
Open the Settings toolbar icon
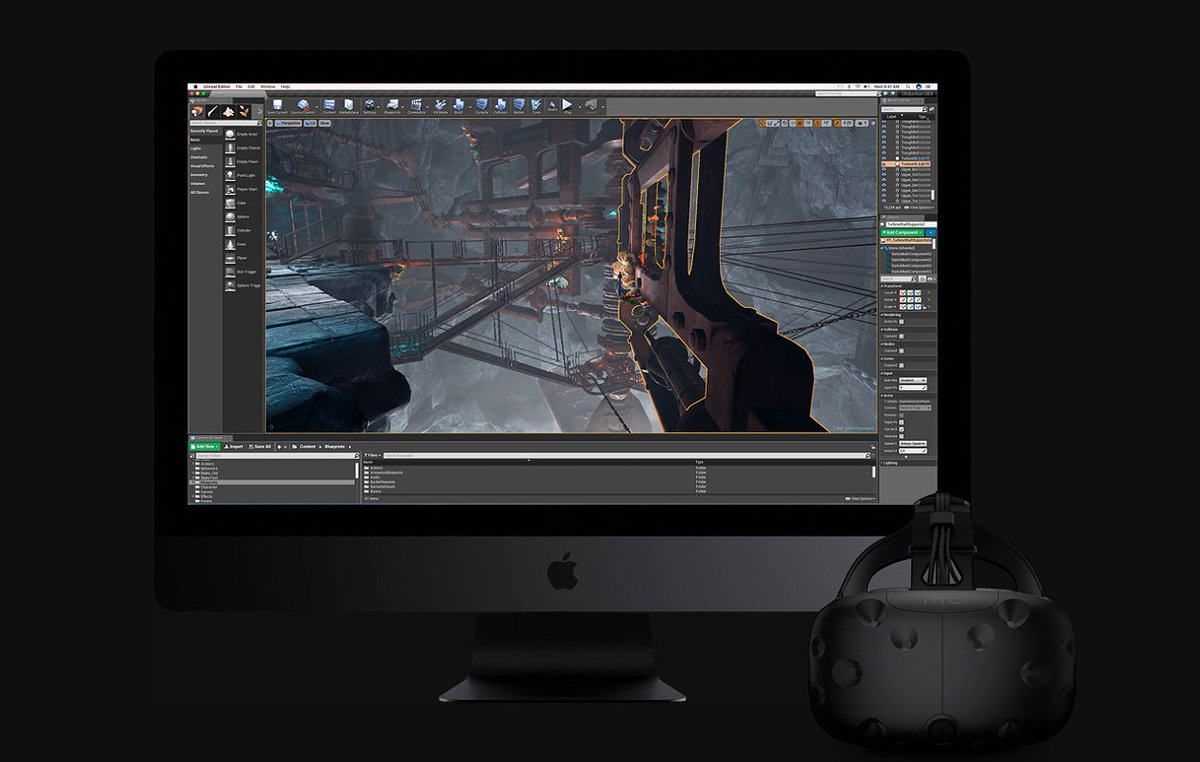[370, 106]
